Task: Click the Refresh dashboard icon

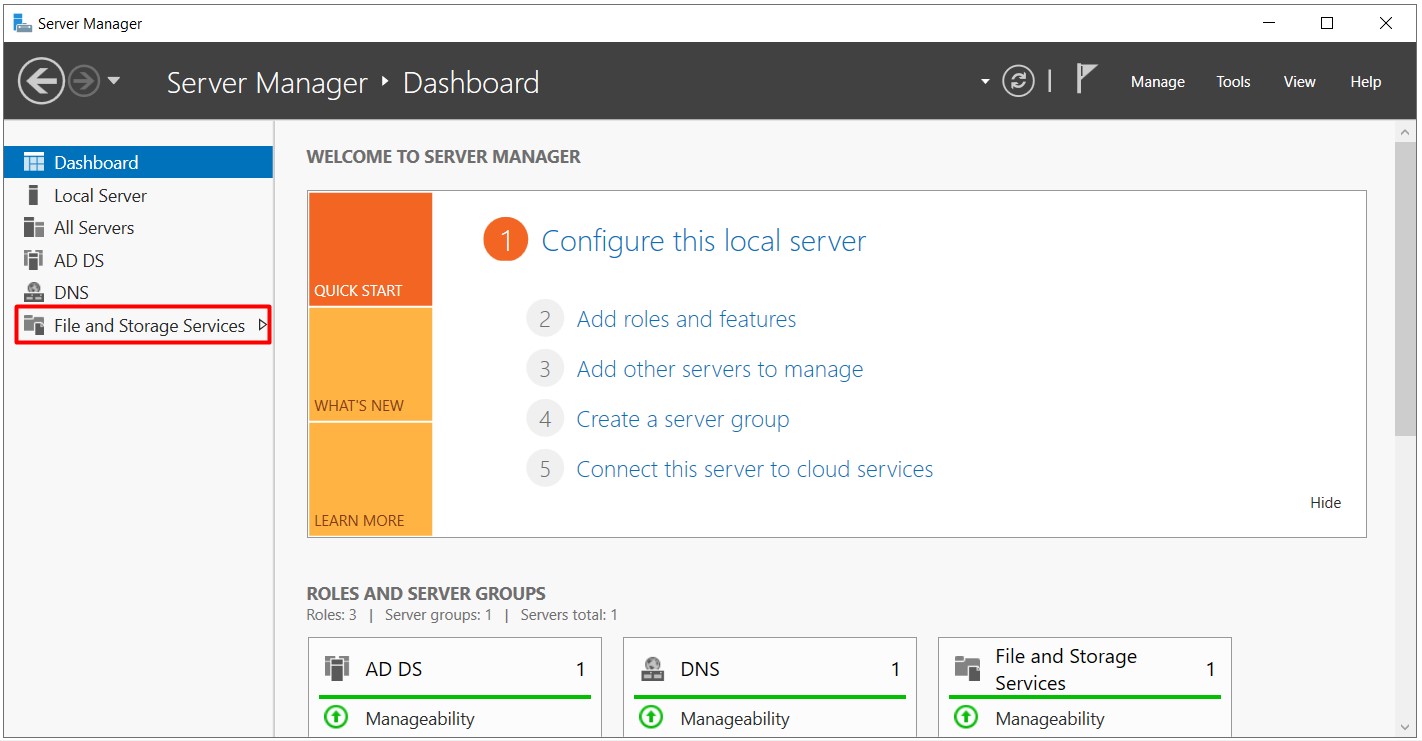Action: tap(1018, 82)
